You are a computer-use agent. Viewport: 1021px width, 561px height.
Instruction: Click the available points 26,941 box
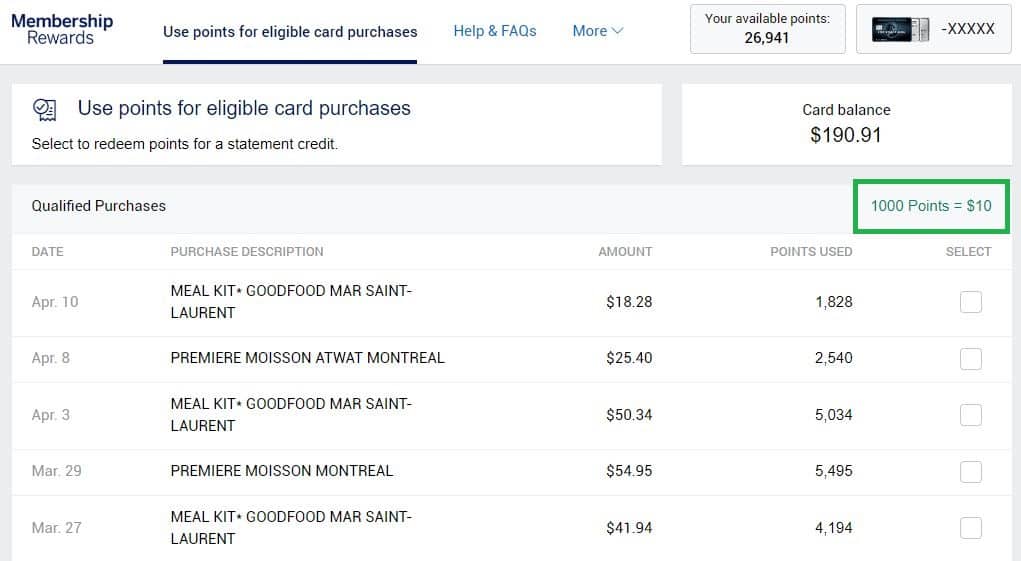coord(767,29)
